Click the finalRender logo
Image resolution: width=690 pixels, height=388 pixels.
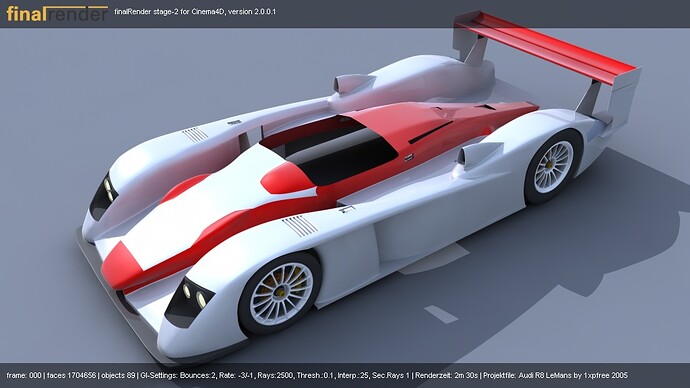pos(57,13)
